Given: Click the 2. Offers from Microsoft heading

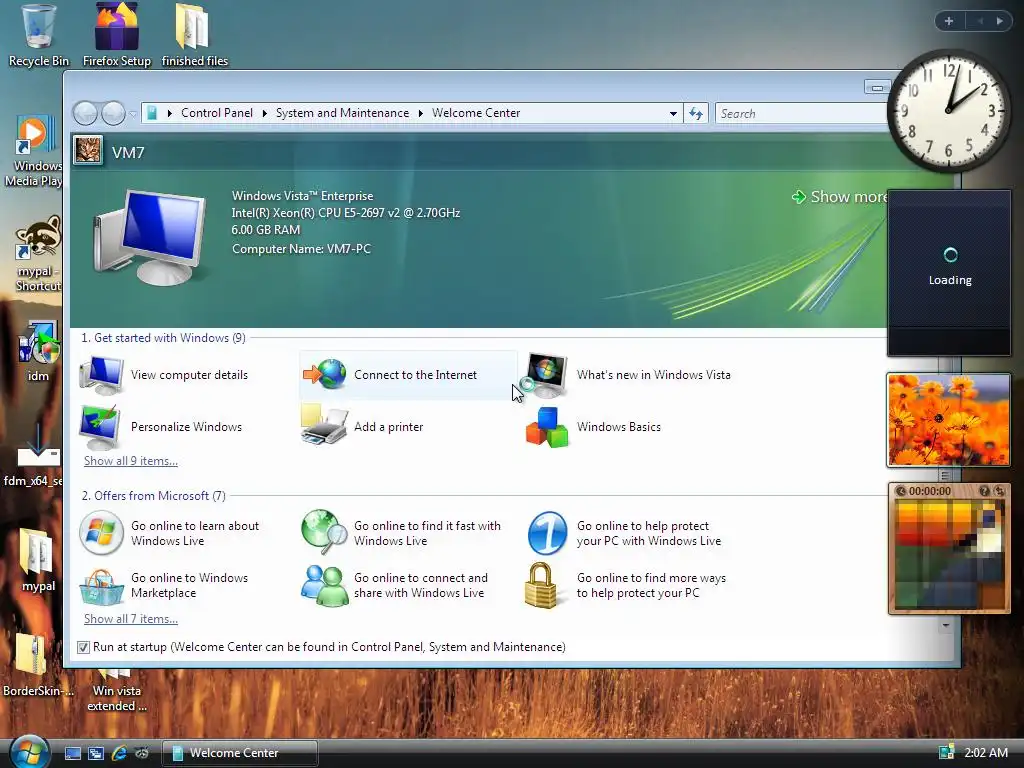Looking at the screenshot, I should pos(153,496).
